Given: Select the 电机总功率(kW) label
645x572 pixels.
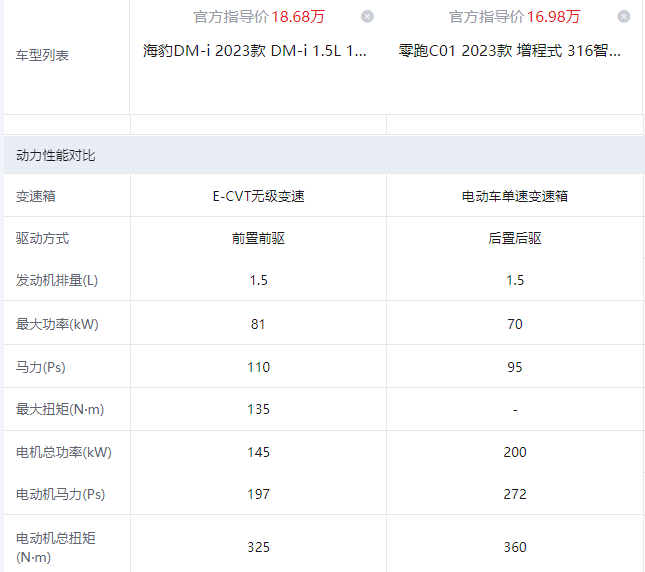Looking at the screenshot, I should 64,452.
